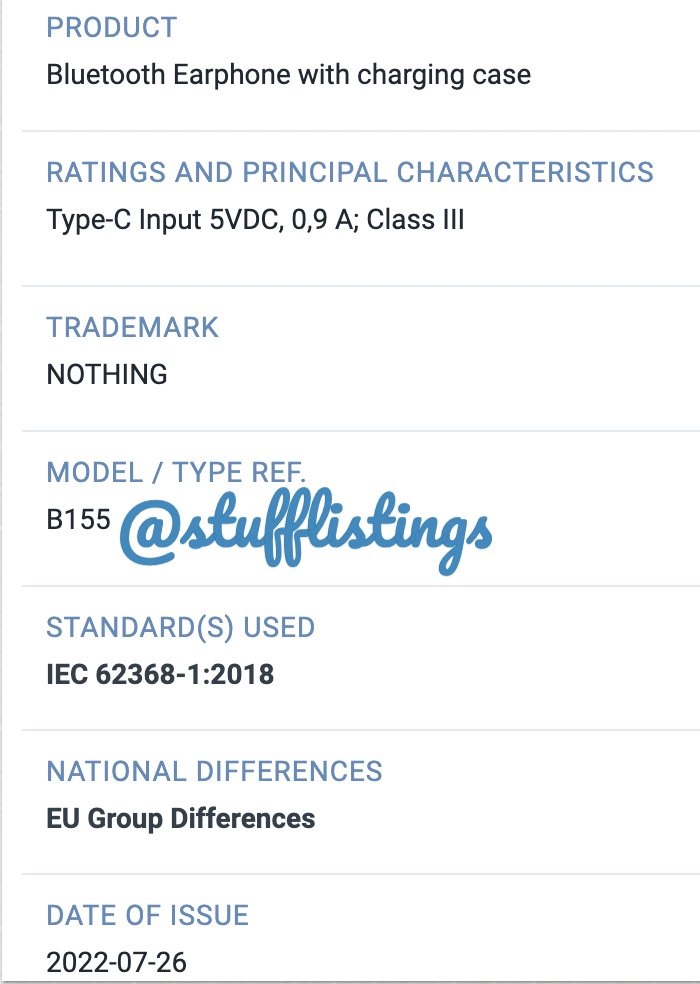The width and height of the screenshot is (700, 984).
Task: Open the IEC 62368-1:2018 standard link
Action: [160, 675]
